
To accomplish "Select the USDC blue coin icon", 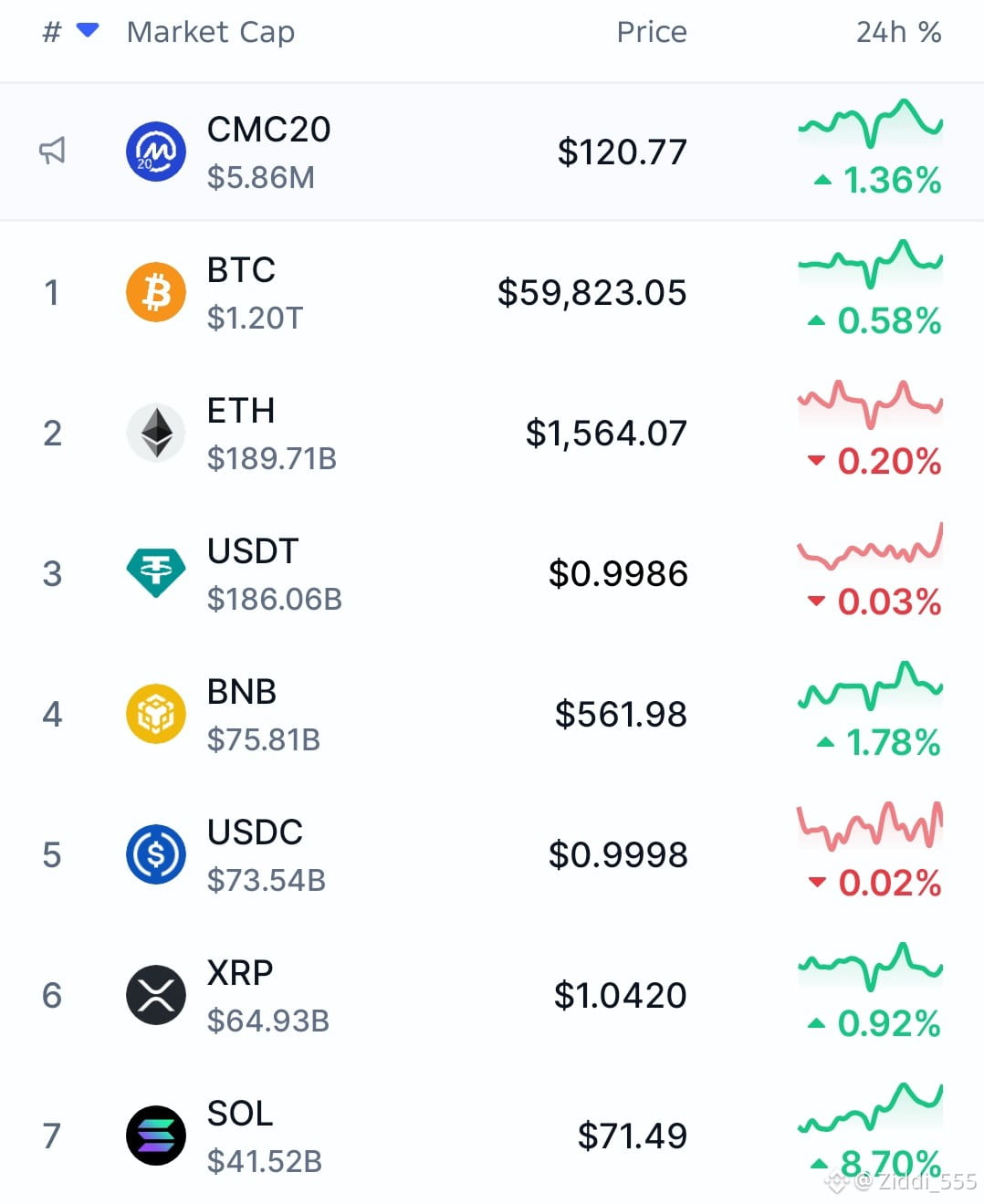I will (156, 854).
